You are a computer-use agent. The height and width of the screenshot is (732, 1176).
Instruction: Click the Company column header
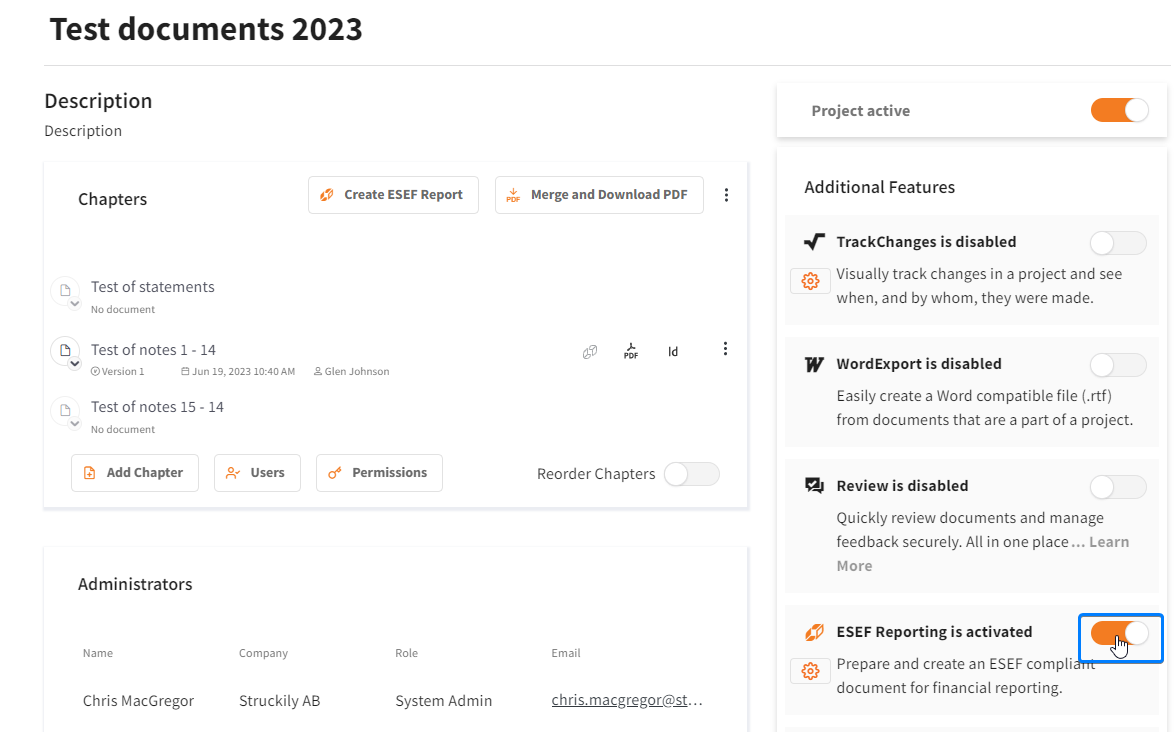point(263,653)
